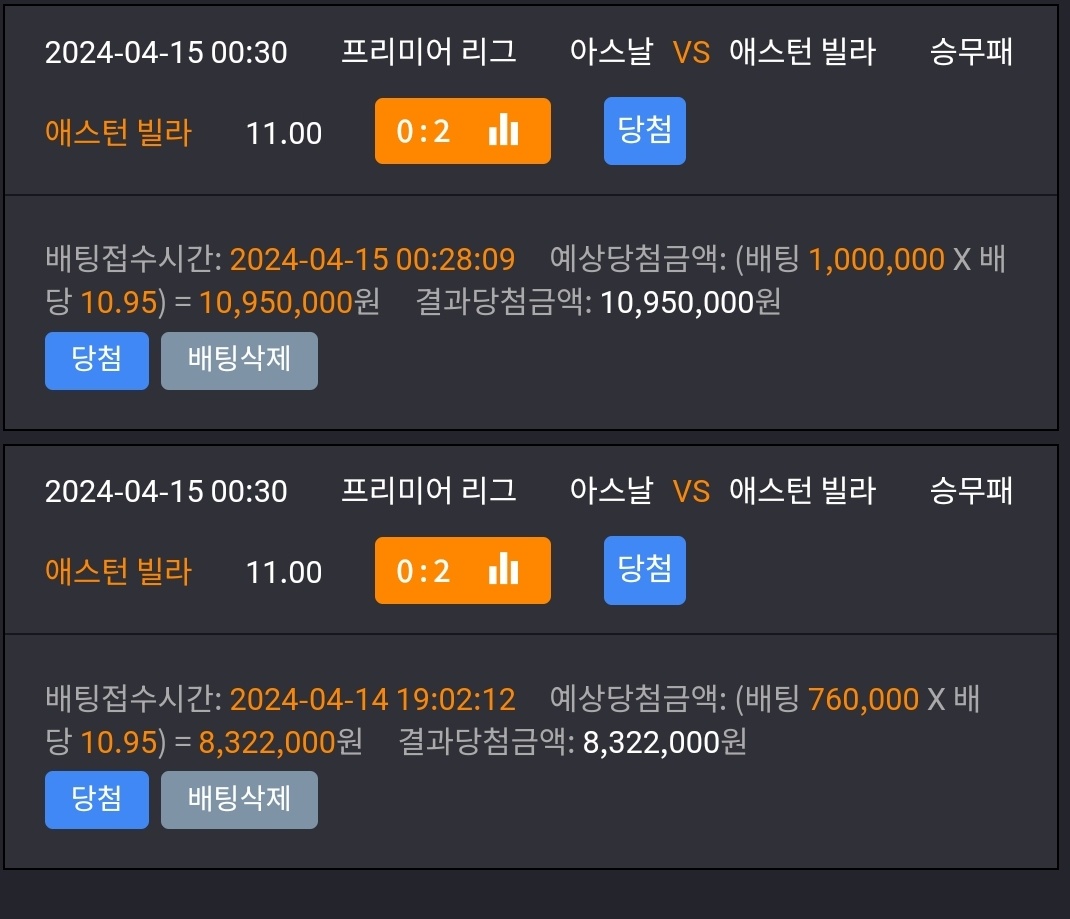Select 프리미어 리그 league in the 760,000 bet
Screen dimensions: 1070x919
point(429,491)
